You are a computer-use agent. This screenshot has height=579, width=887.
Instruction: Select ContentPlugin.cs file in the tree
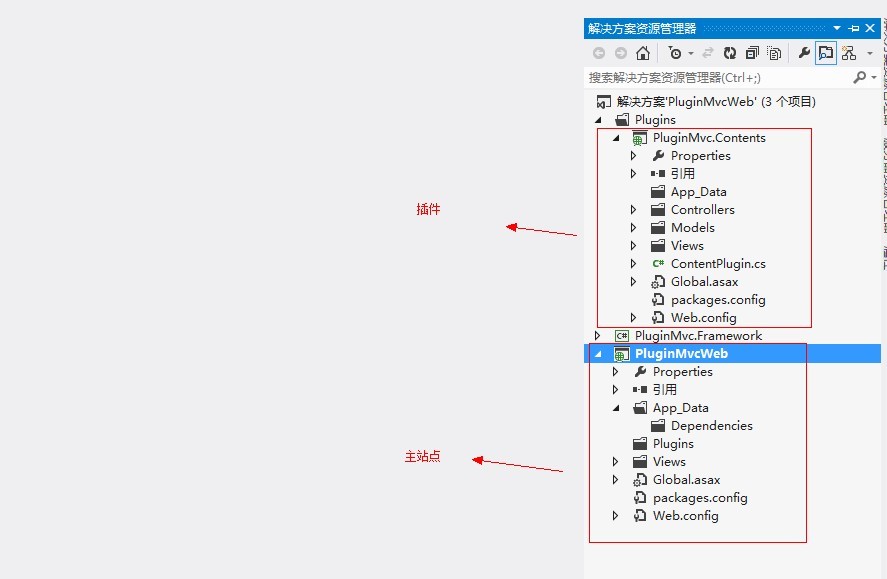[717, 264]
